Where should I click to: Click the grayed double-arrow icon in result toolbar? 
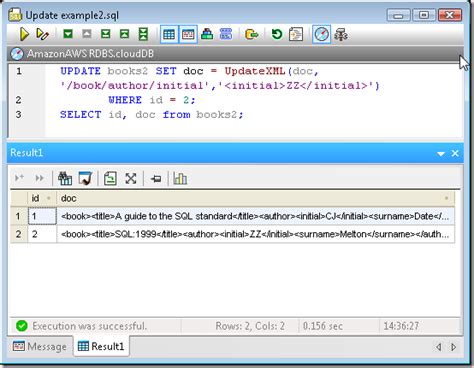39,178
